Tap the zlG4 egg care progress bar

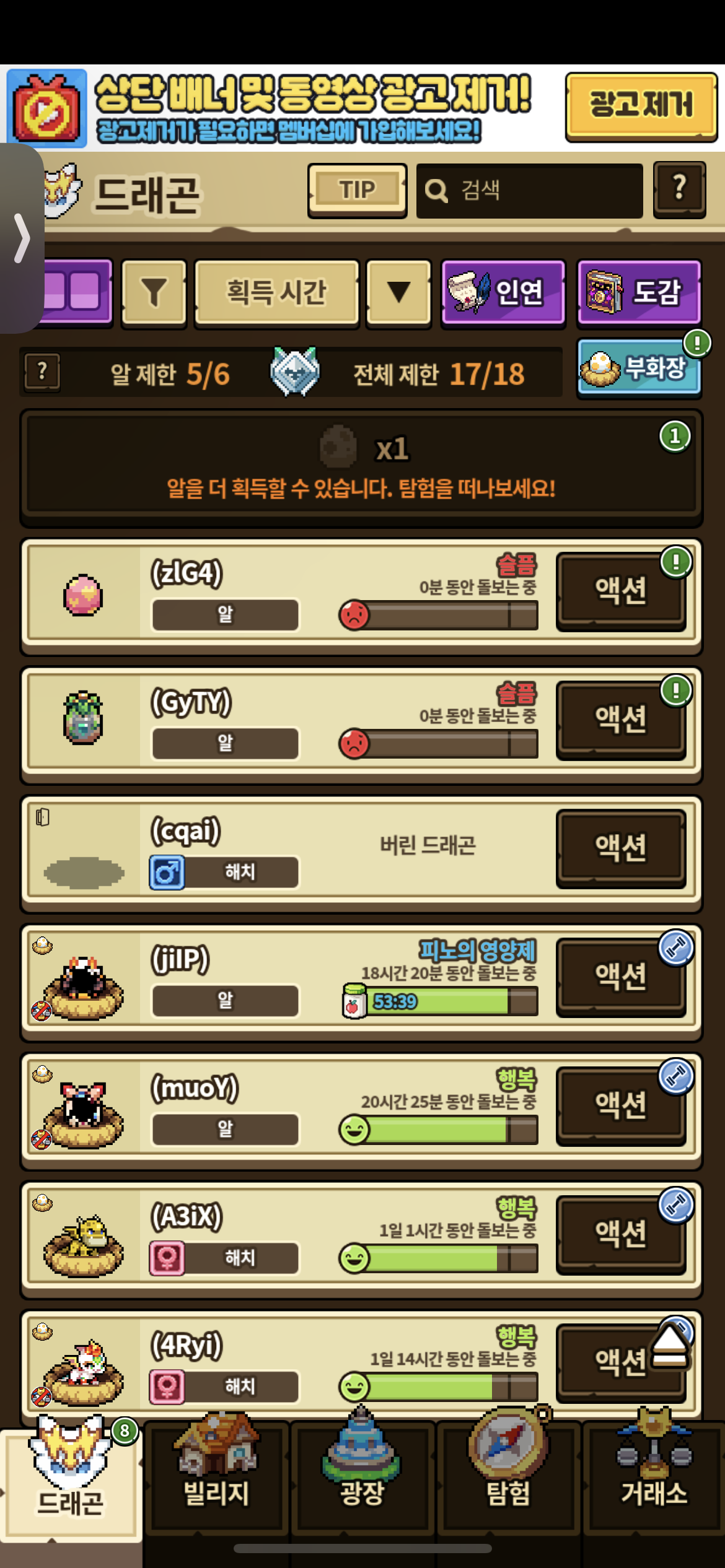(x=439, y=616)
